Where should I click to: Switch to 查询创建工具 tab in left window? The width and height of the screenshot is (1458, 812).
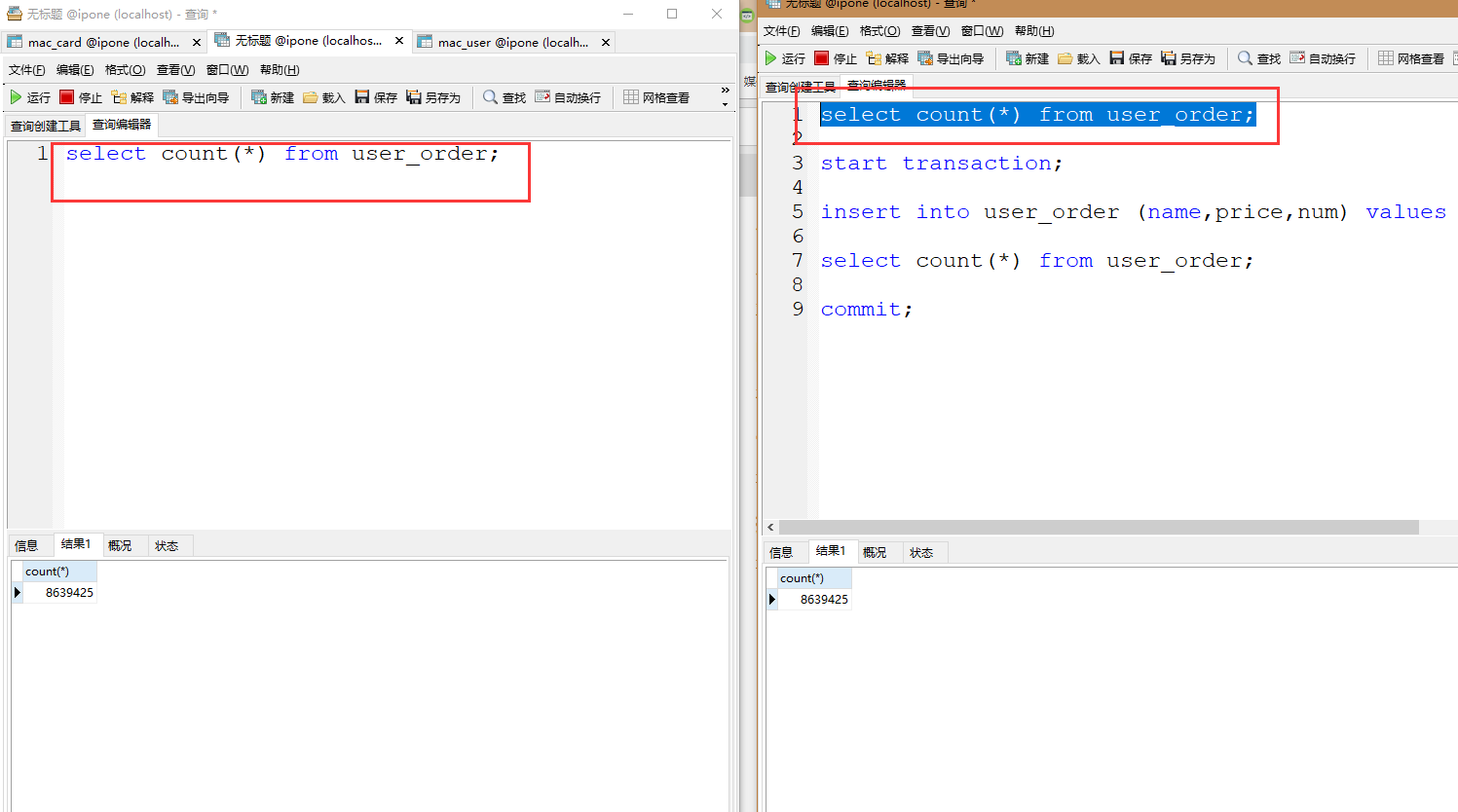click(x=46, y=126)
